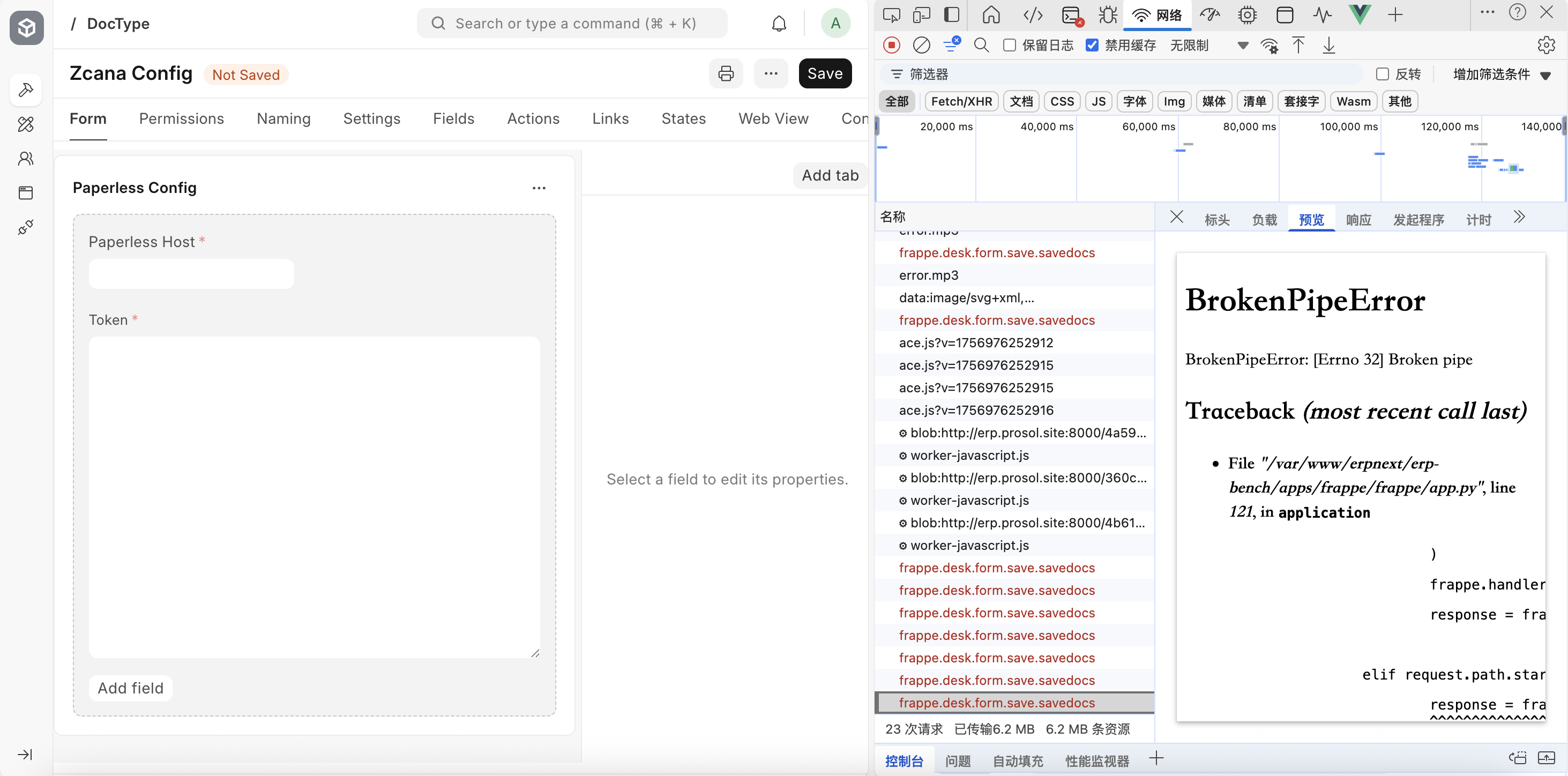Open the 响应 response tab
Viewport: 1568px width, 776px height.
click(x=1358, y=220)
